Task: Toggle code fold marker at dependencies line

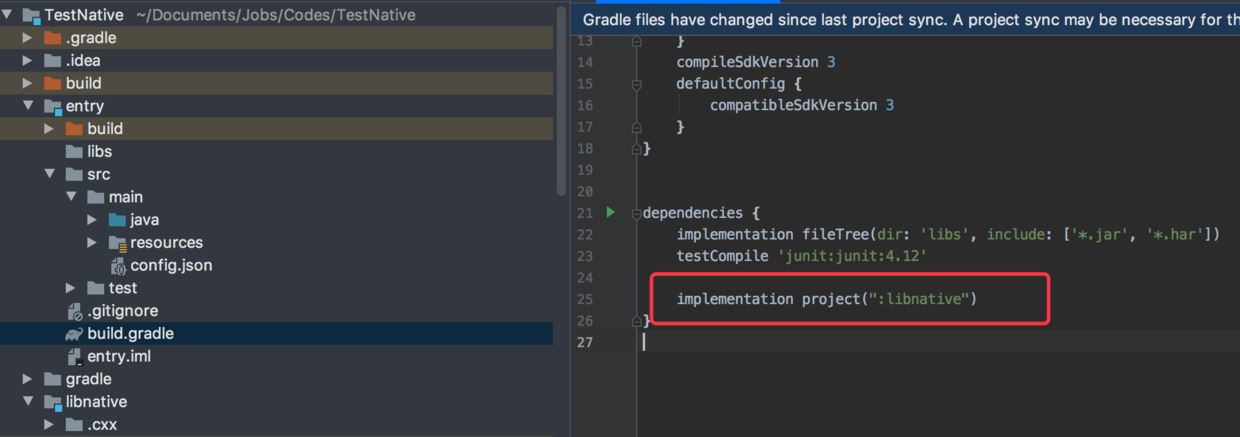Action: point(636,213)
